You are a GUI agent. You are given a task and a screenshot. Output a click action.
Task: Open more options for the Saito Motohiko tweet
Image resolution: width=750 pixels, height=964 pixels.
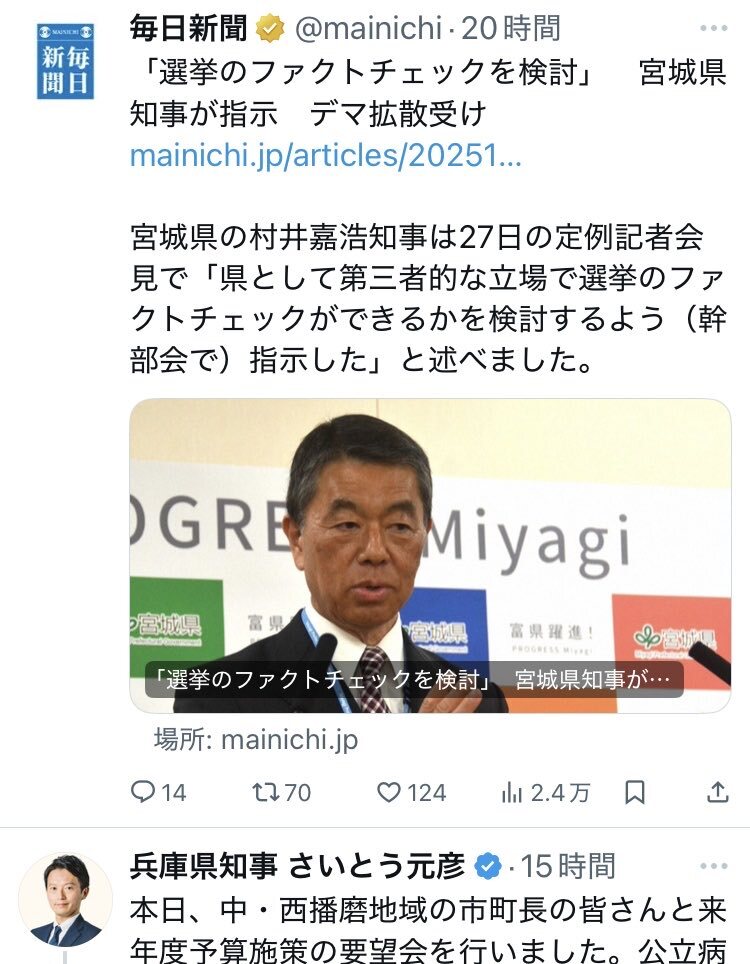(x=714, y=866)
